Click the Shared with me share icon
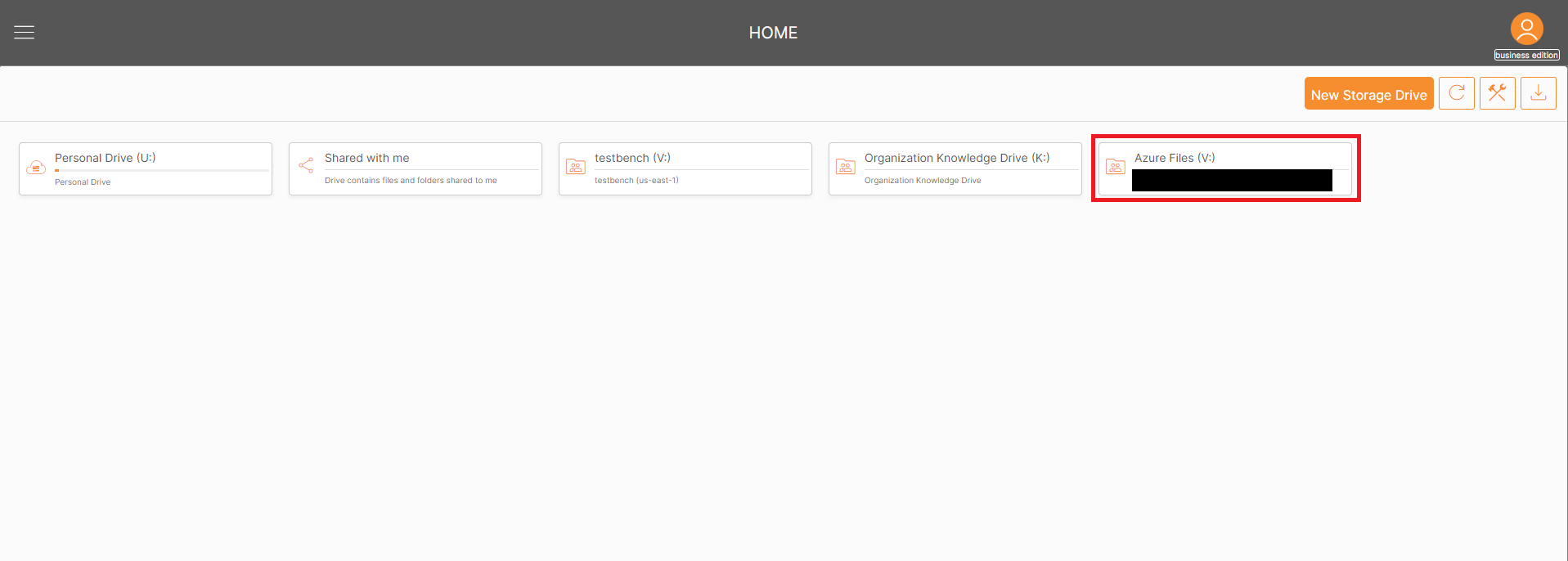The height and width of the screenshot is (561, 1568). point(306,165)
